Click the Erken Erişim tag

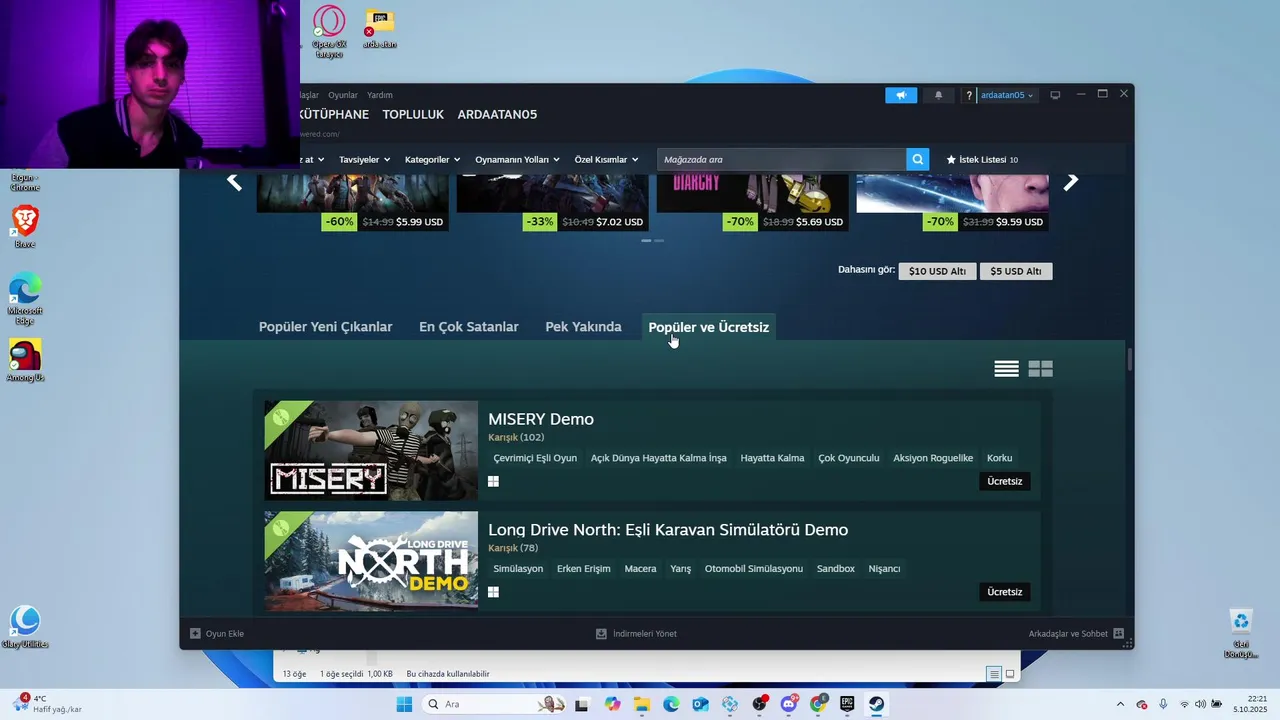[x=584, y=569]
